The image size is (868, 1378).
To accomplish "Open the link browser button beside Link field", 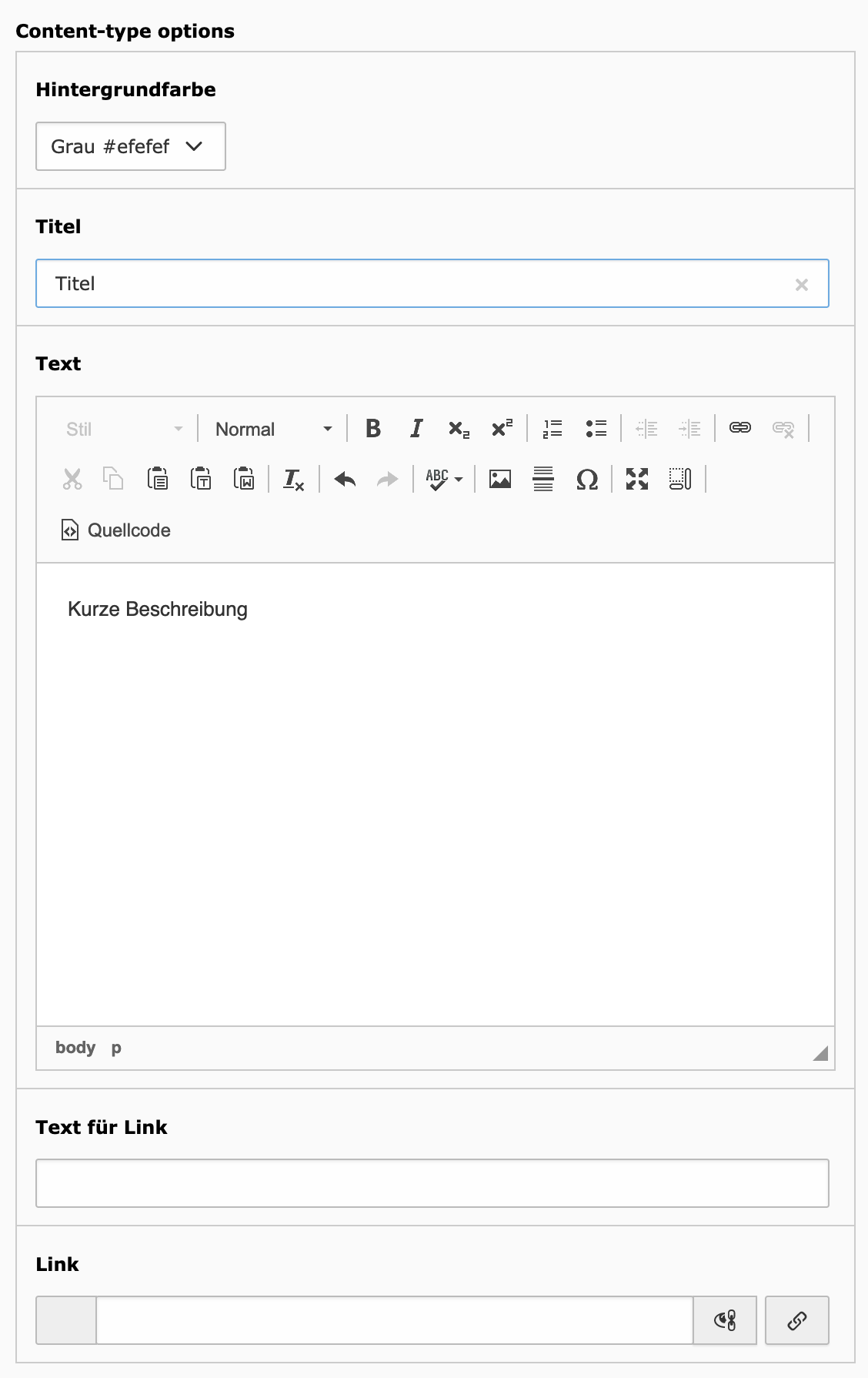I will [x=797, y=1321].
